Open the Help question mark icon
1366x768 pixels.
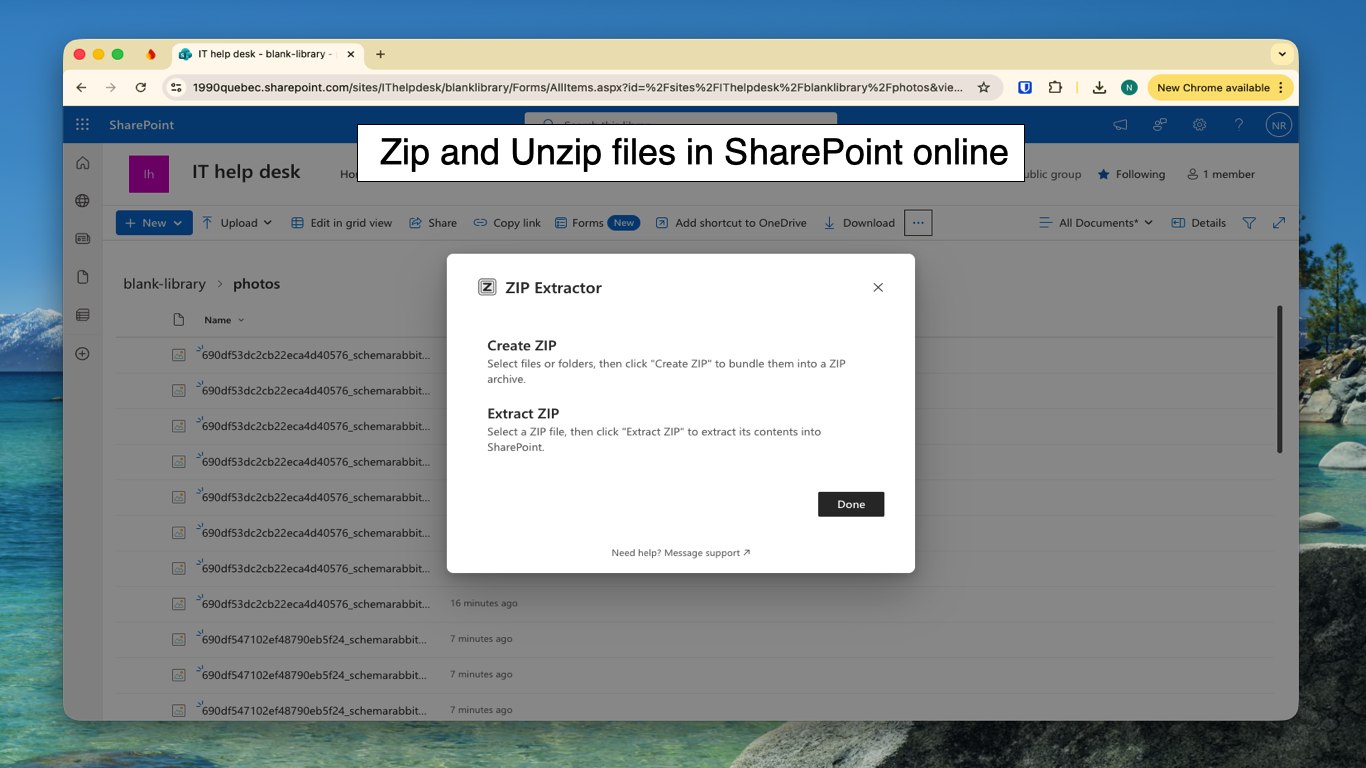pos(1238,124)
